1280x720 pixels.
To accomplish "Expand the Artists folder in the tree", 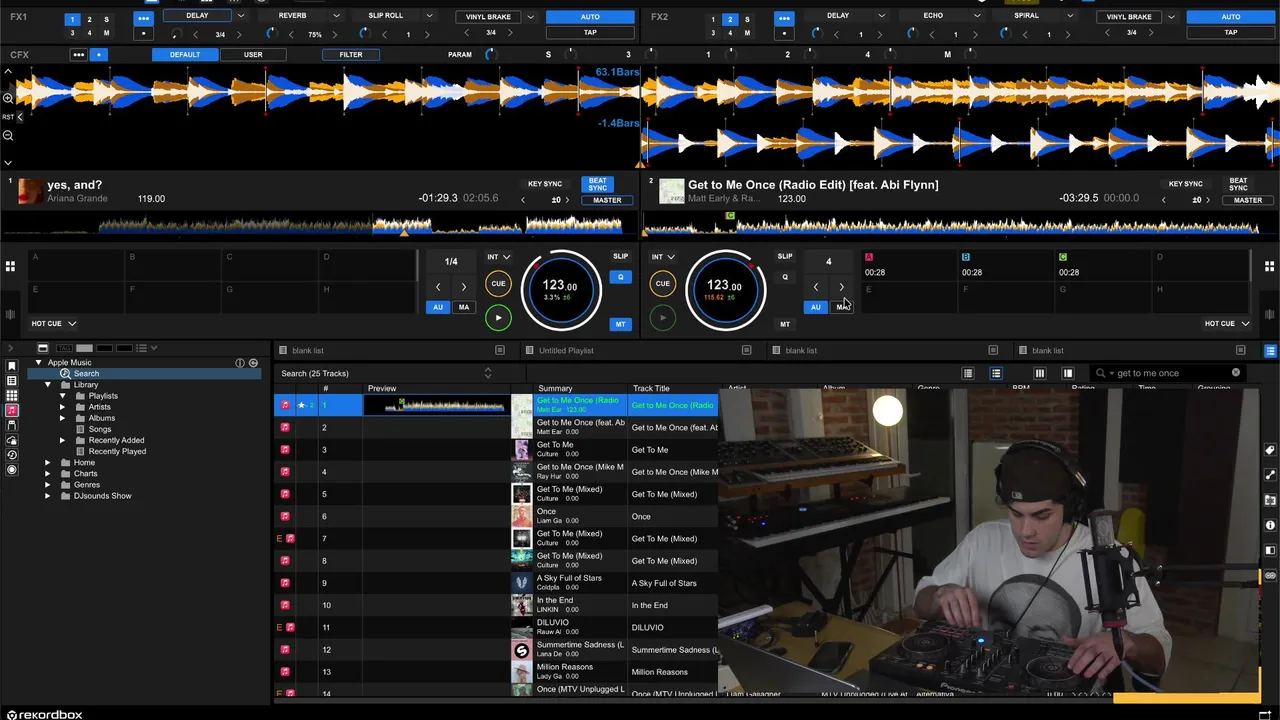I will click(62, 407).
